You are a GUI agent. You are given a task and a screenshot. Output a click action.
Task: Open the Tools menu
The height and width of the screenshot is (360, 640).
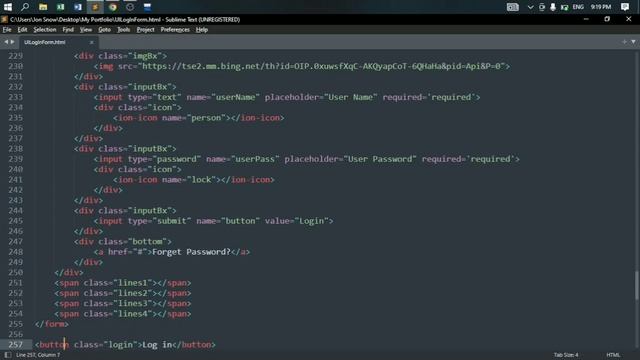point(123,29)
